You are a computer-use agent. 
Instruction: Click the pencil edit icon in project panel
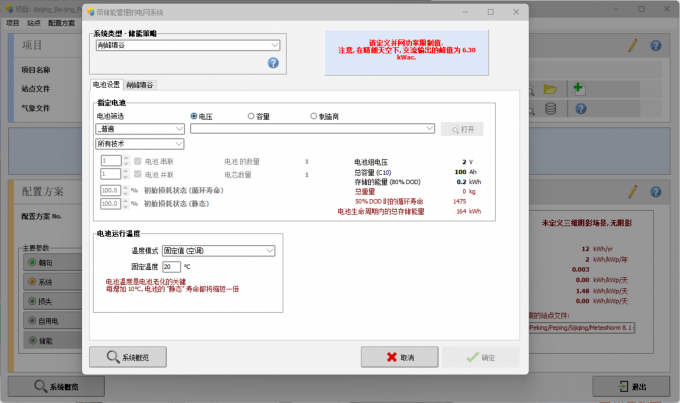tap(633, 45)
